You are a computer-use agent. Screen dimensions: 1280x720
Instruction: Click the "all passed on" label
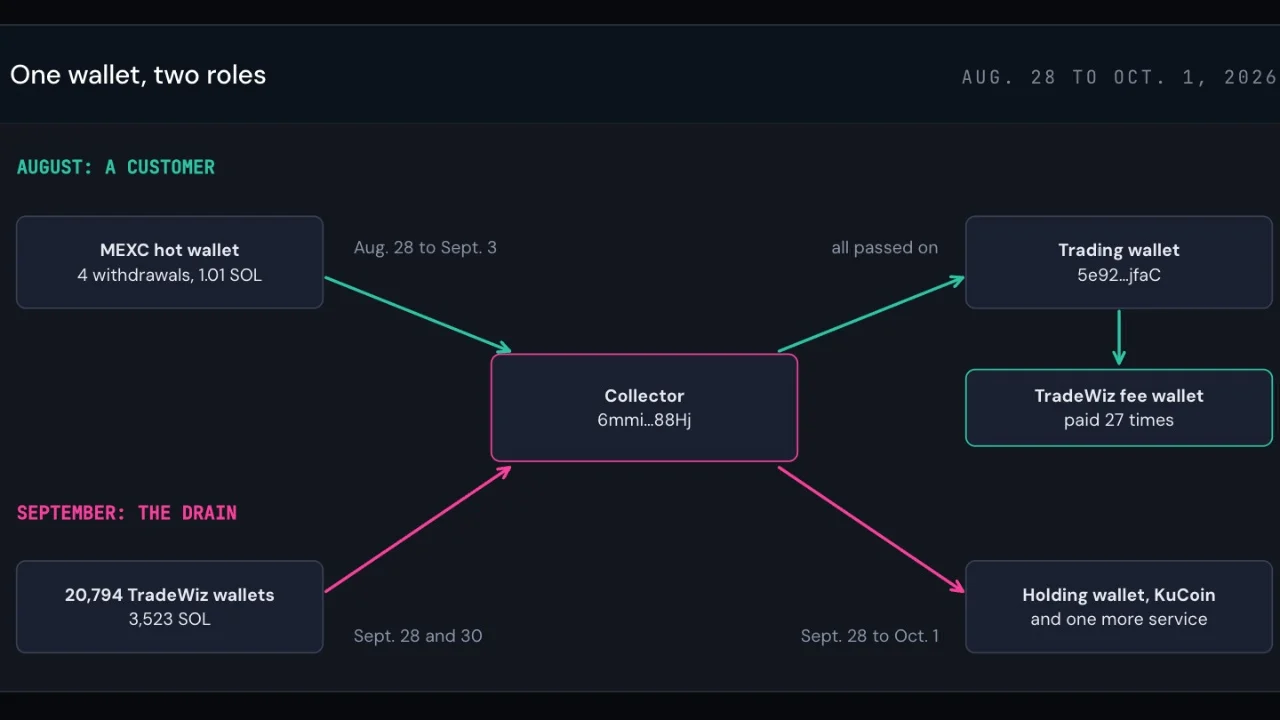[x=885, y=247]
